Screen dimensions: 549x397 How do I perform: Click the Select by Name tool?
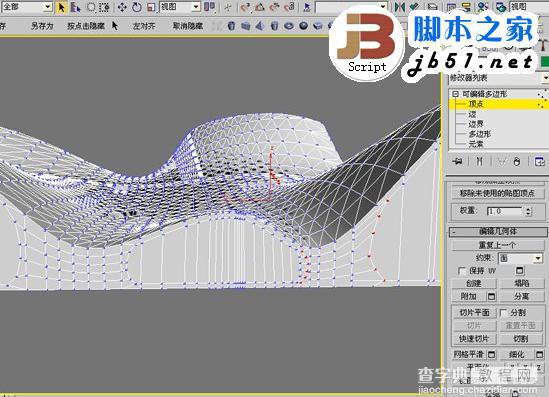[x=75, y=7]
